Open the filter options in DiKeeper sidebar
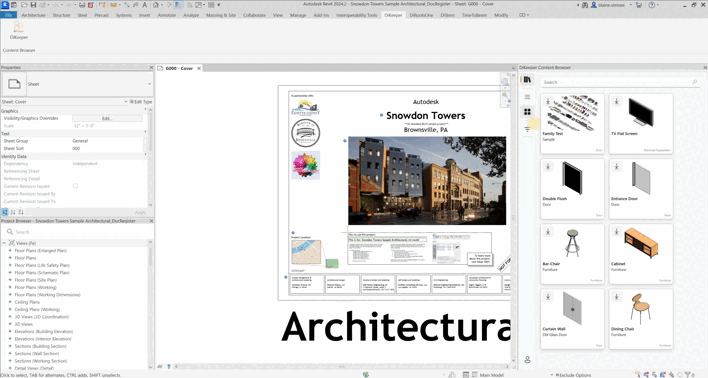The width and height of the screenshot is (708, 378). pos(527,129)
